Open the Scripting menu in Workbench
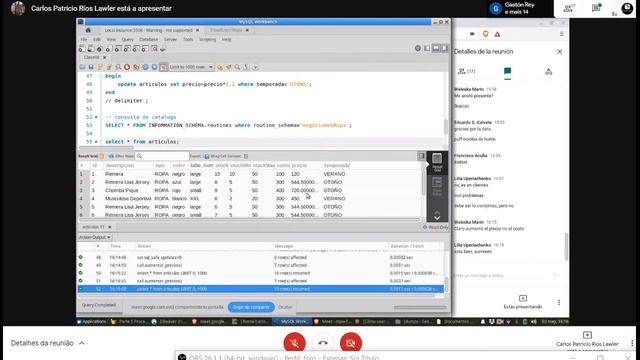This screenshot has width=640, height=360. coord(207,40)
